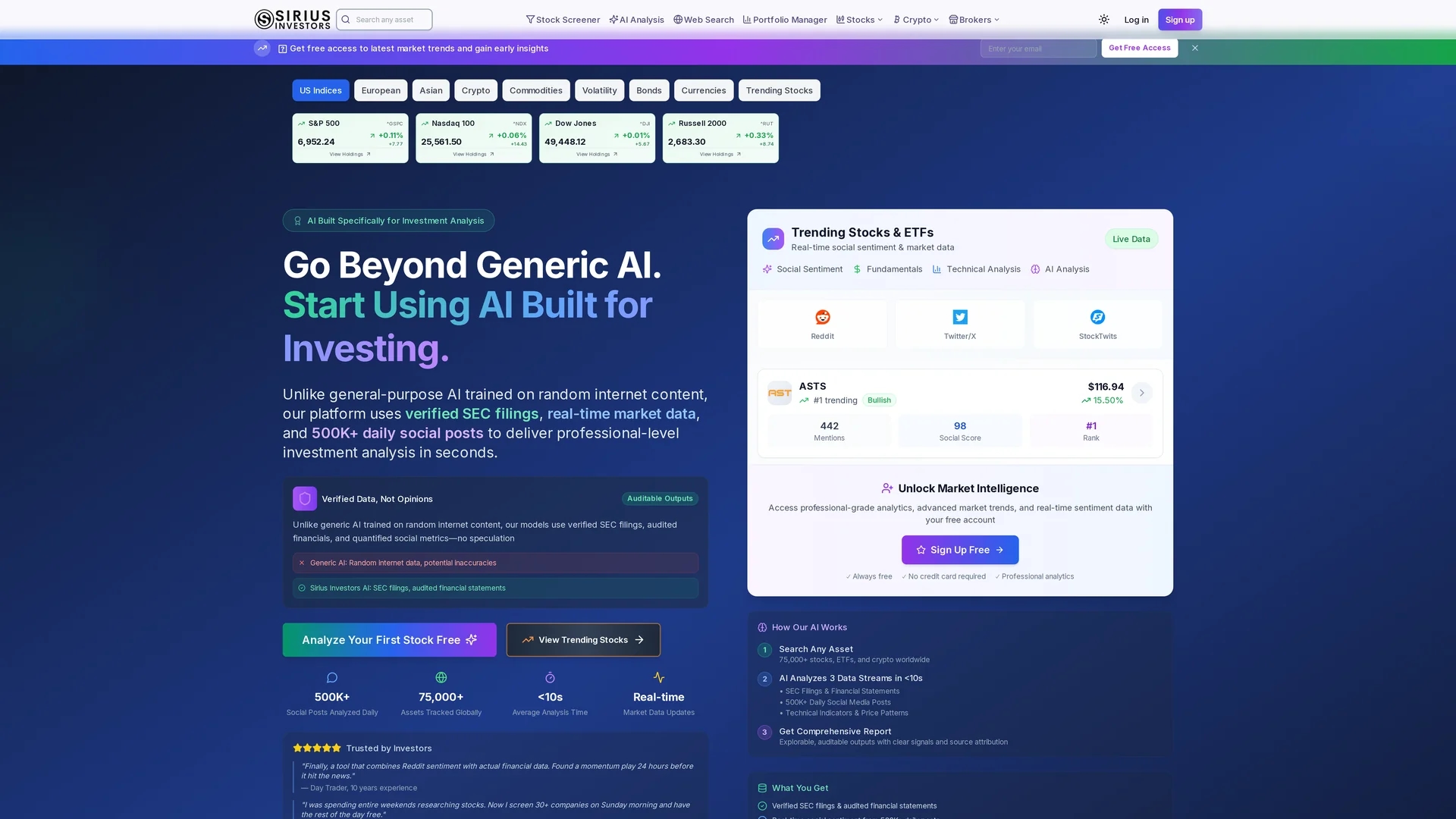Click Analyze Your First Stock Free button

[390, 640]
